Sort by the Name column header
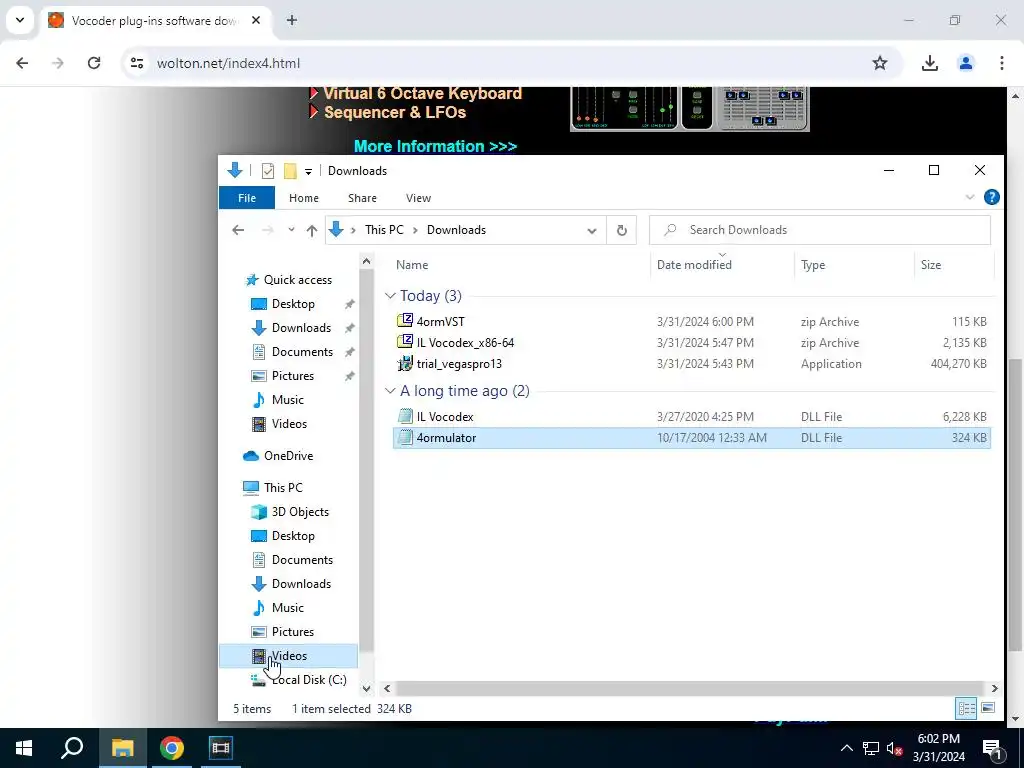1024x768 pixels. tap(412, 264)
